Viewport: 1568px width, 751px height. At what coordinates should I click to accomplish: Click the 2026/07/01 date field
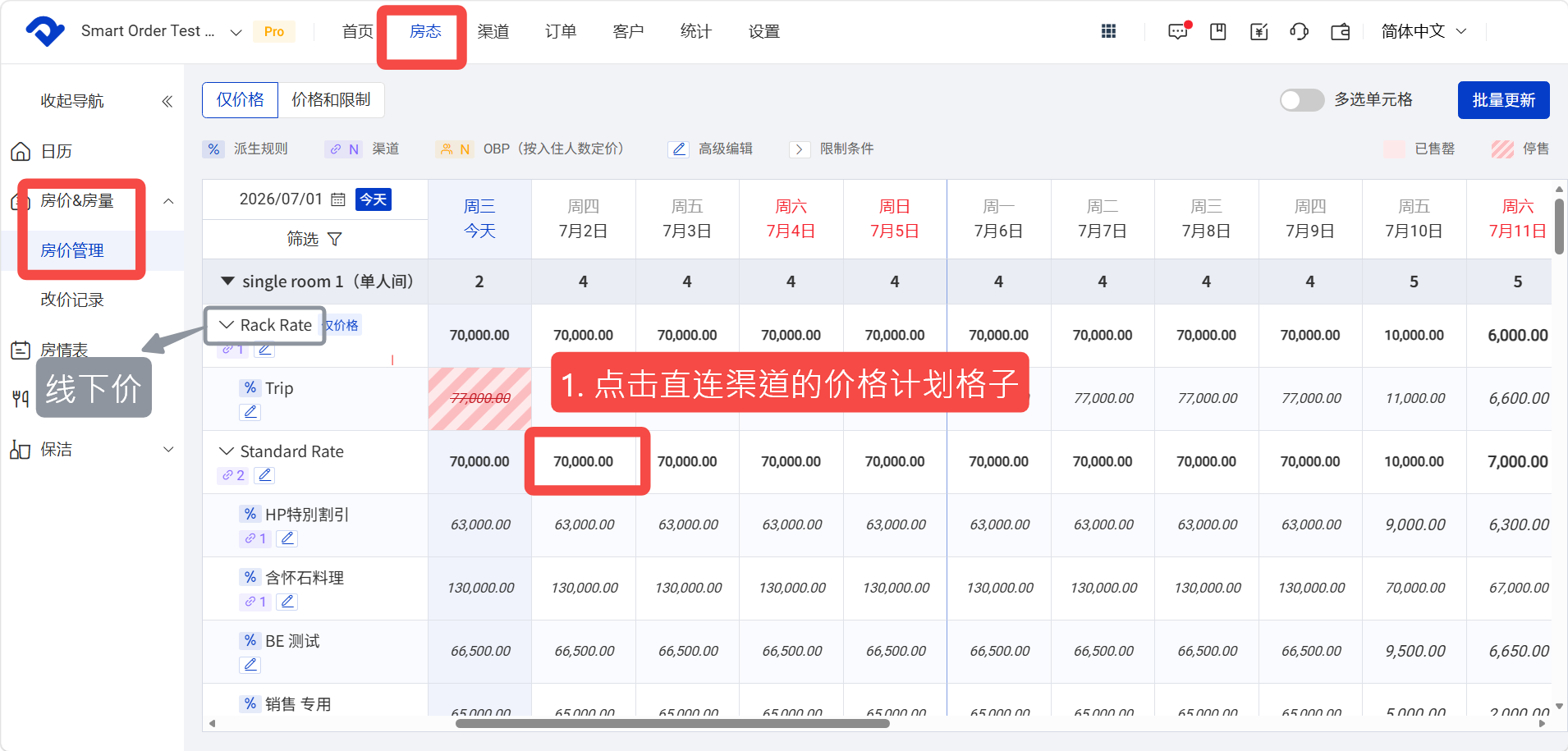(281, 199)
